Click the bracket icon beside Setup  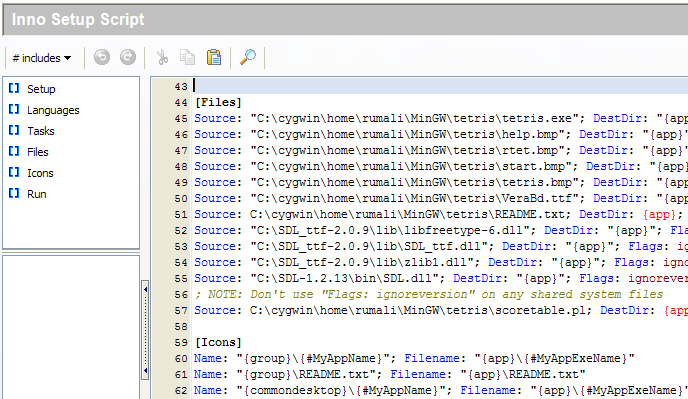(x=14, y=88)
